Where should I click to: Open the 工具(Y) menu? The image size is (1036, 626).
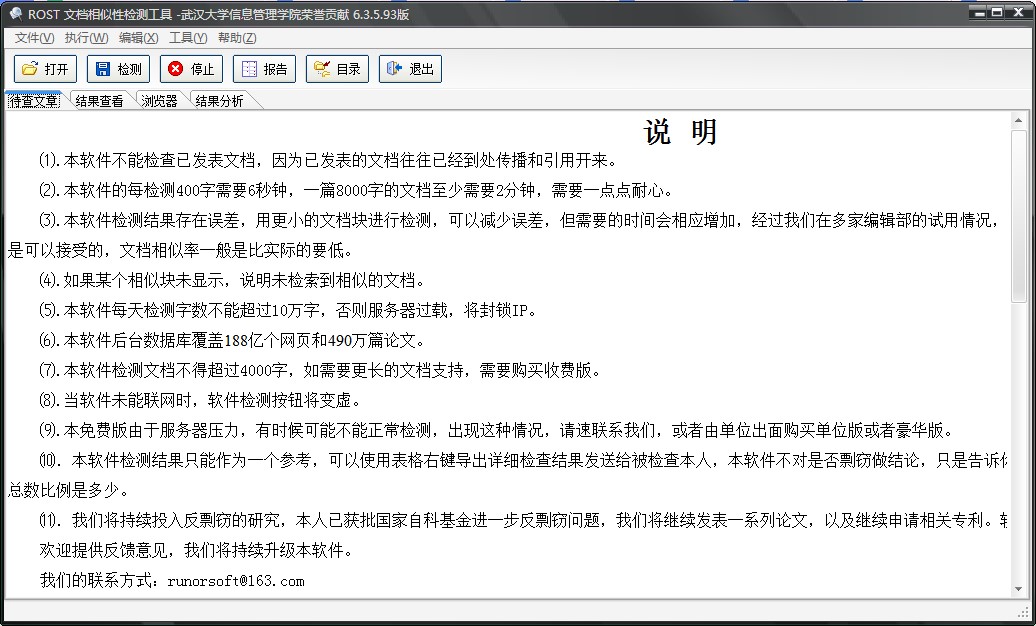pos(188,38)
